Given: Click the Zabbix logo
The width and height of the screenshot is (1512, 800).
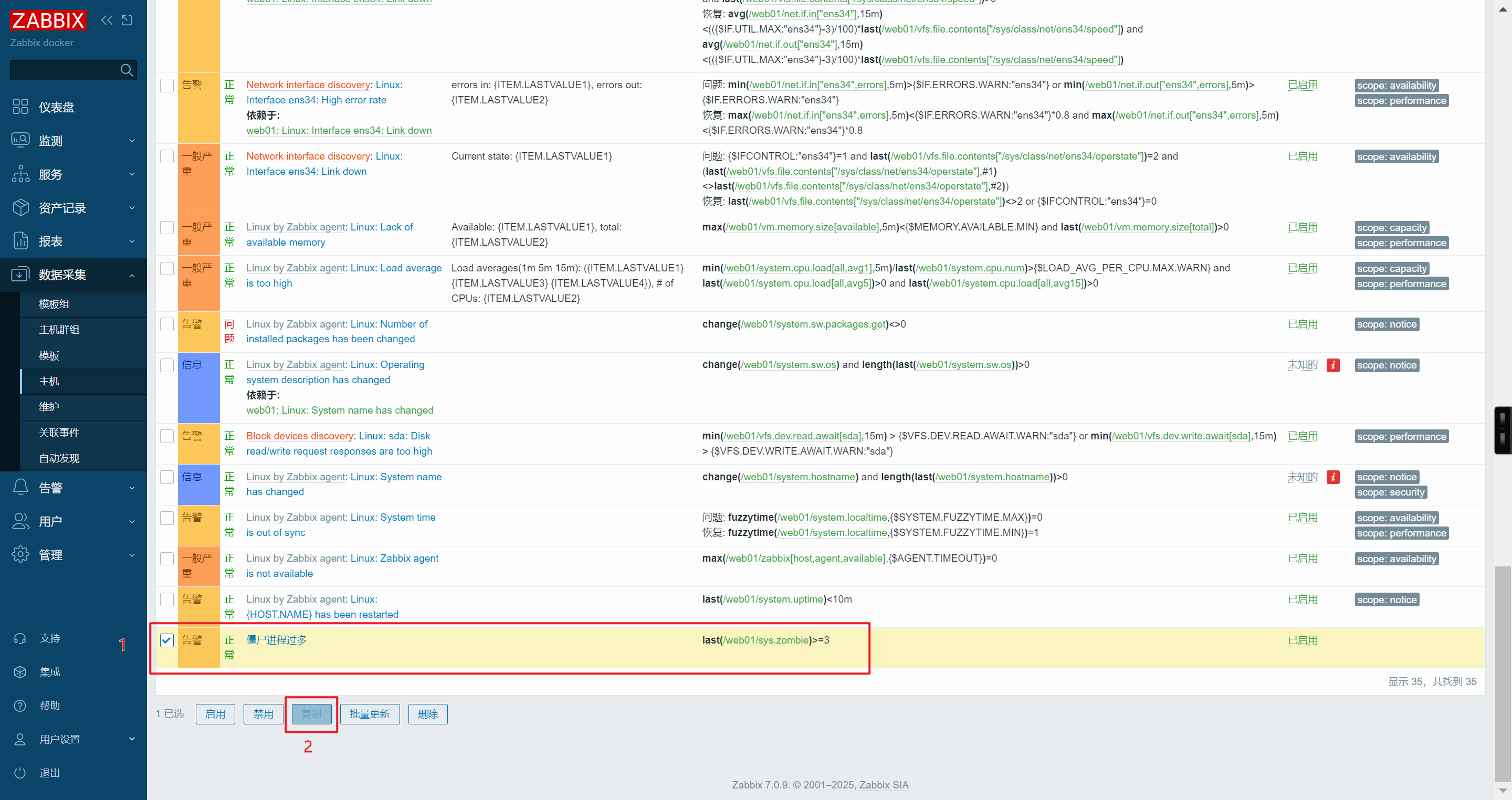Looking at the screenshot, I should (48, 20).
